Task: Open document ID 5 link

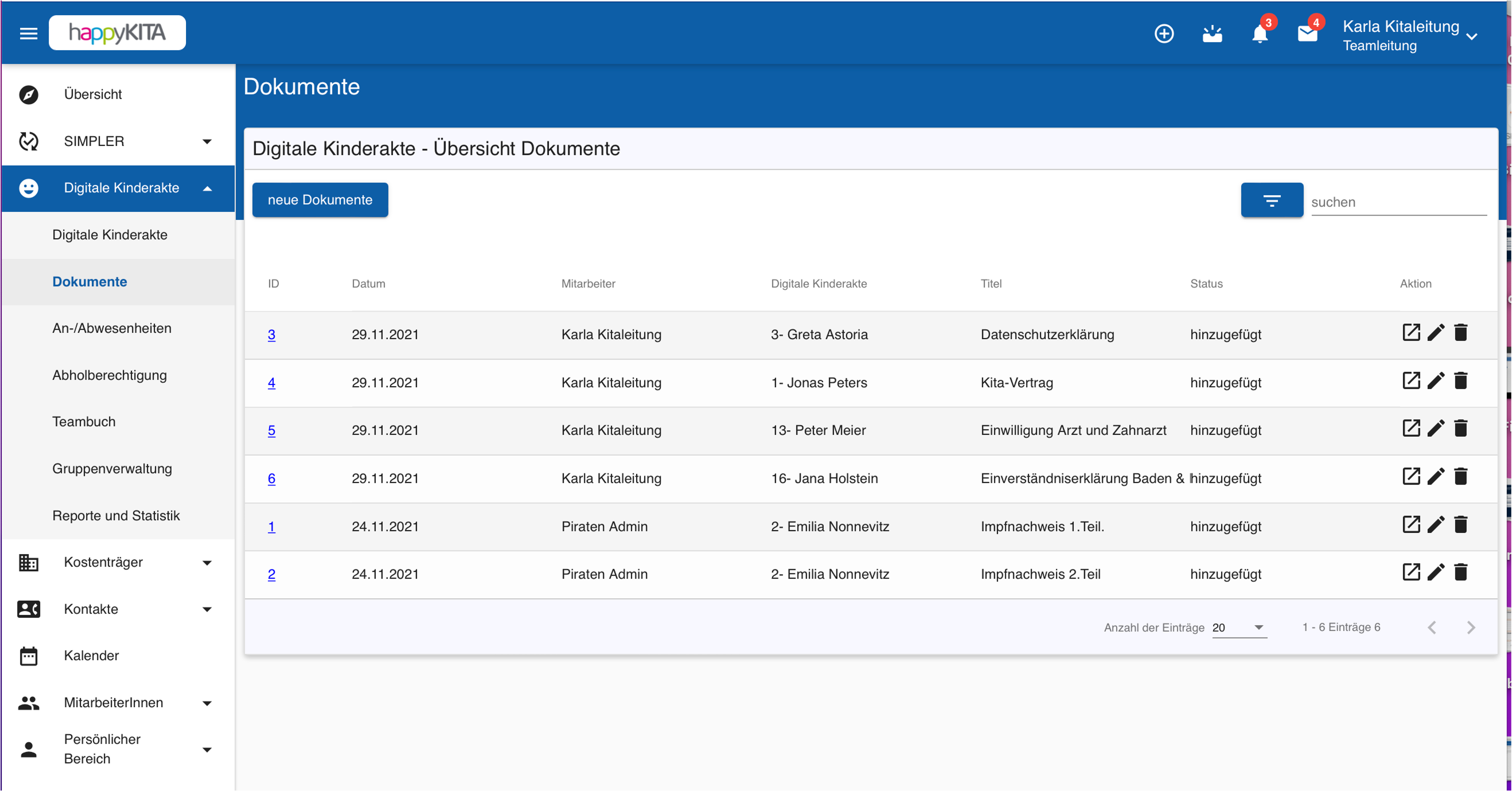Action: pyautogui.click(x=271, y=430)
